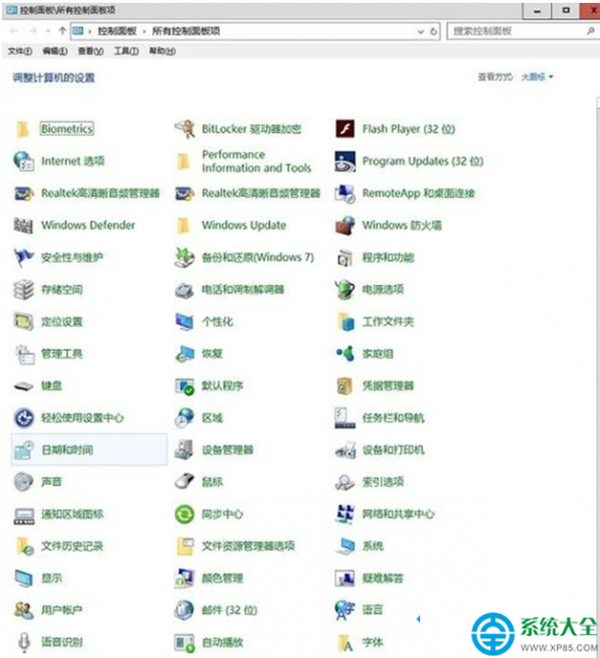The width and height of the screenshot is (600, 658).
Task: Open the 编辑(E) menu
Action: pos(55,51)
